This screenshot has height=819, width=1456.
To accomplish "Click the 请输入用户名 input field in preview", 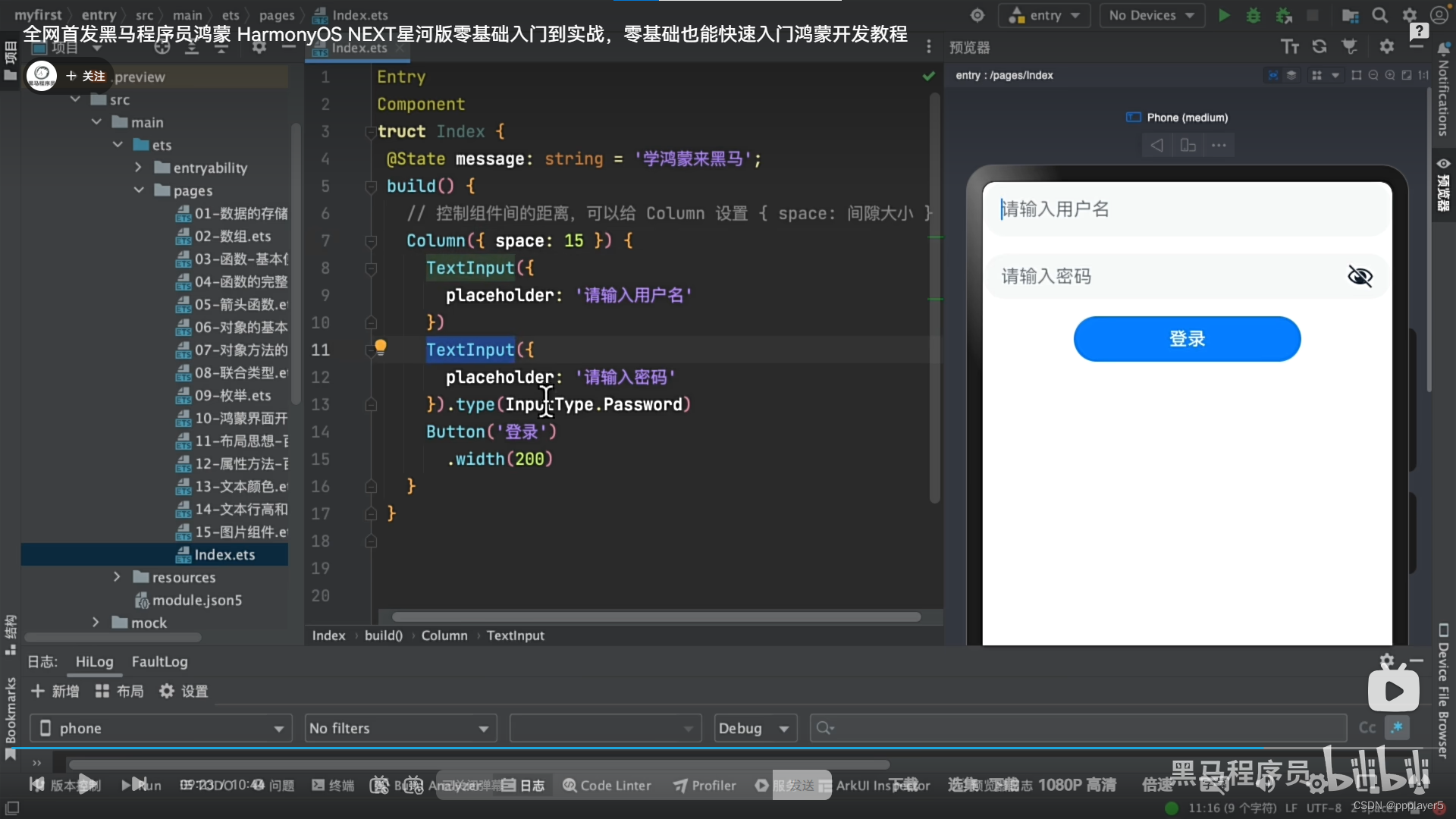I will tap(1187, 209).
